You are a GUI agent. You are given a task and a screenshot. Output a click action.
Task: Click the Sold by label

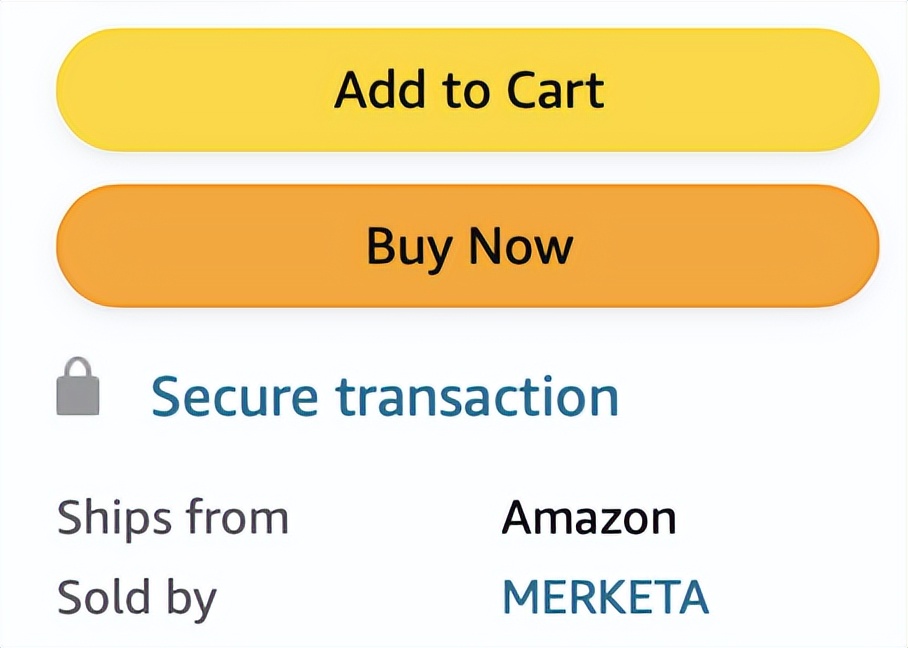(x=137, y=598)
